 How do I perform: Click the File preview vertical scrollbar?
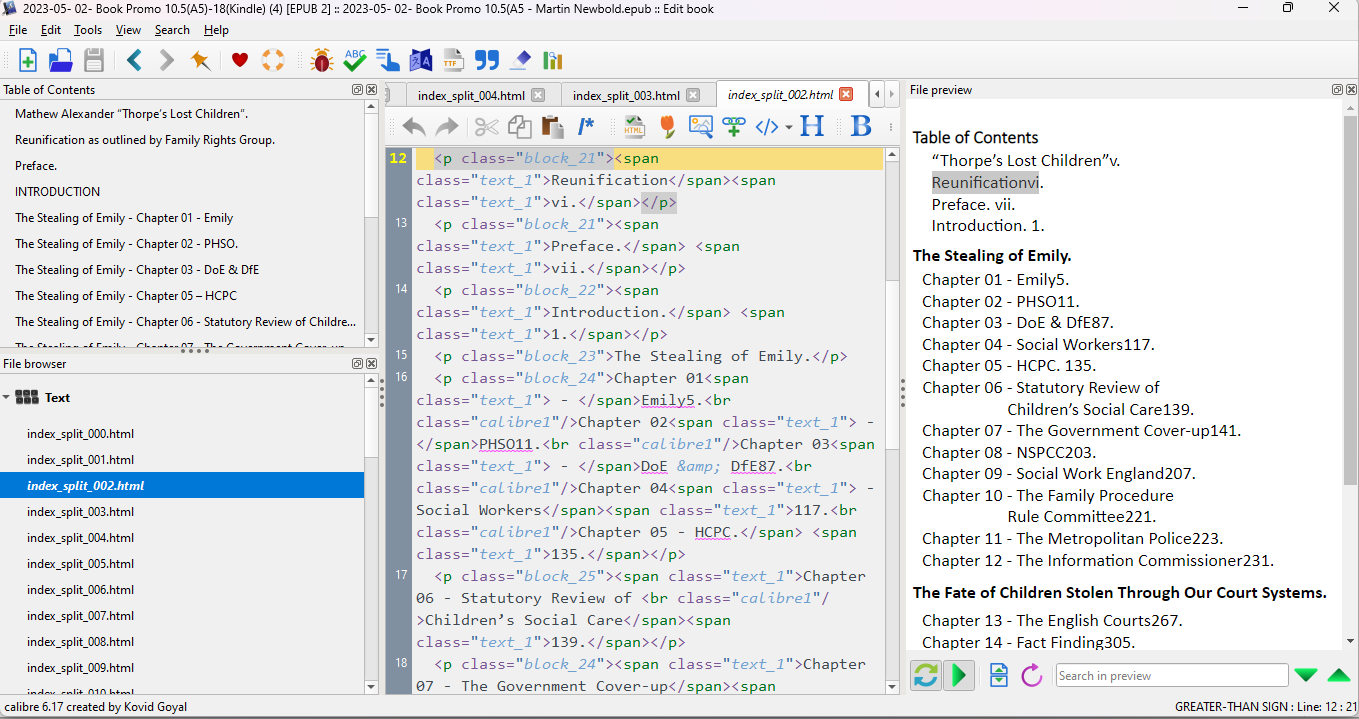1350,300
